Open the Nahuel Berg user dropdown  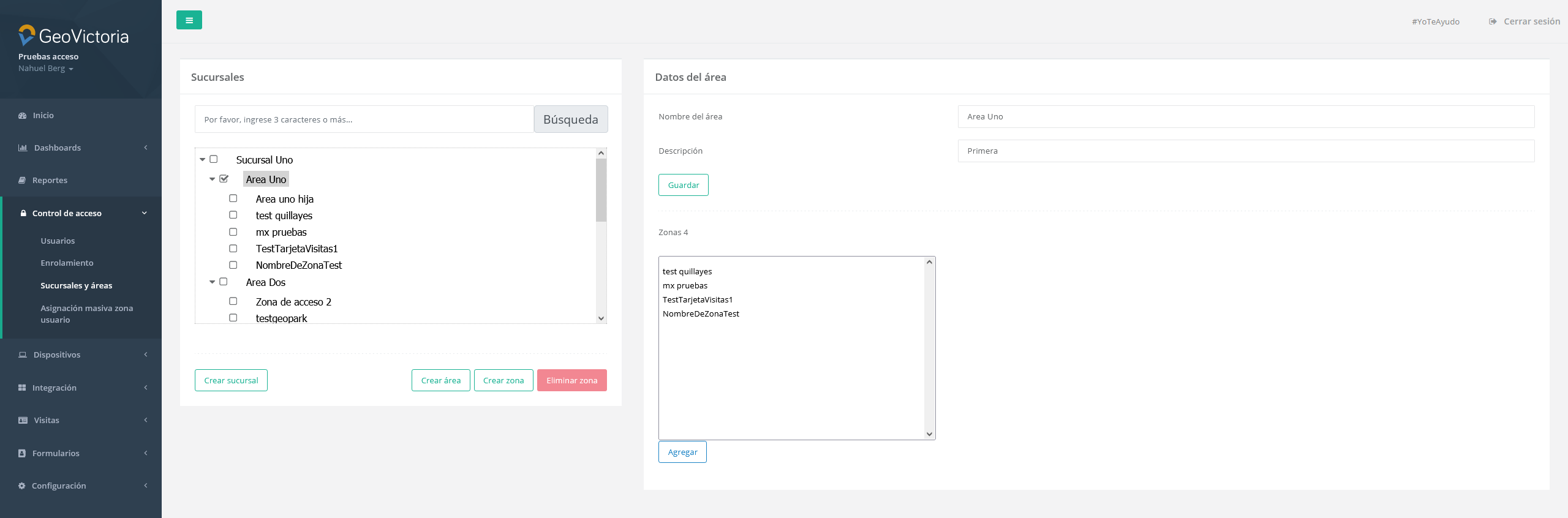click(46, 69)
